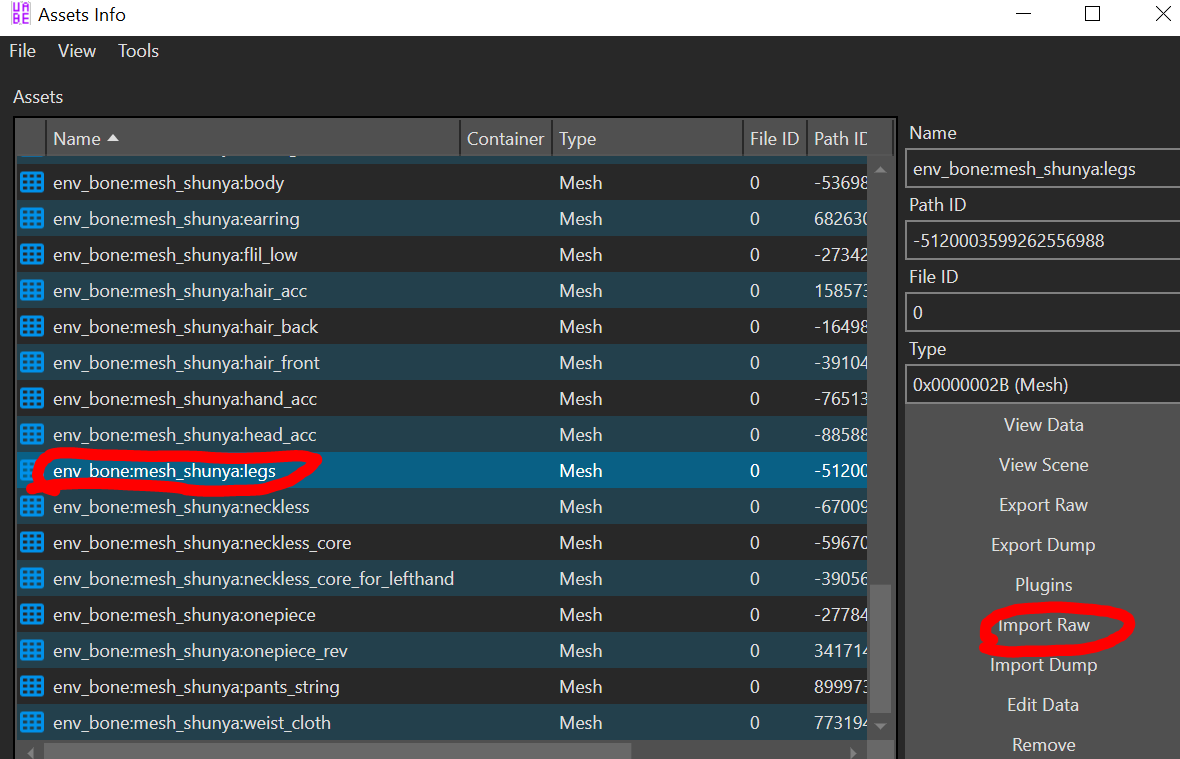Select the env_bone:mesh_shunya:onepiece_rev name text

(200, 651)
